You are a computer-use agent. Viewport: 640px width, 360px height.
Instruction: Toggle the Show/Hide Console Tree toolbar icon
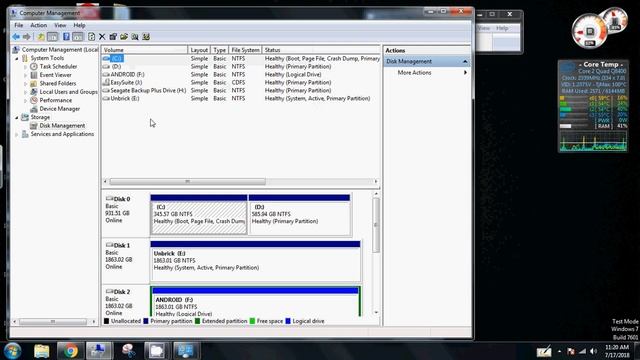click(x=52, y=37)
